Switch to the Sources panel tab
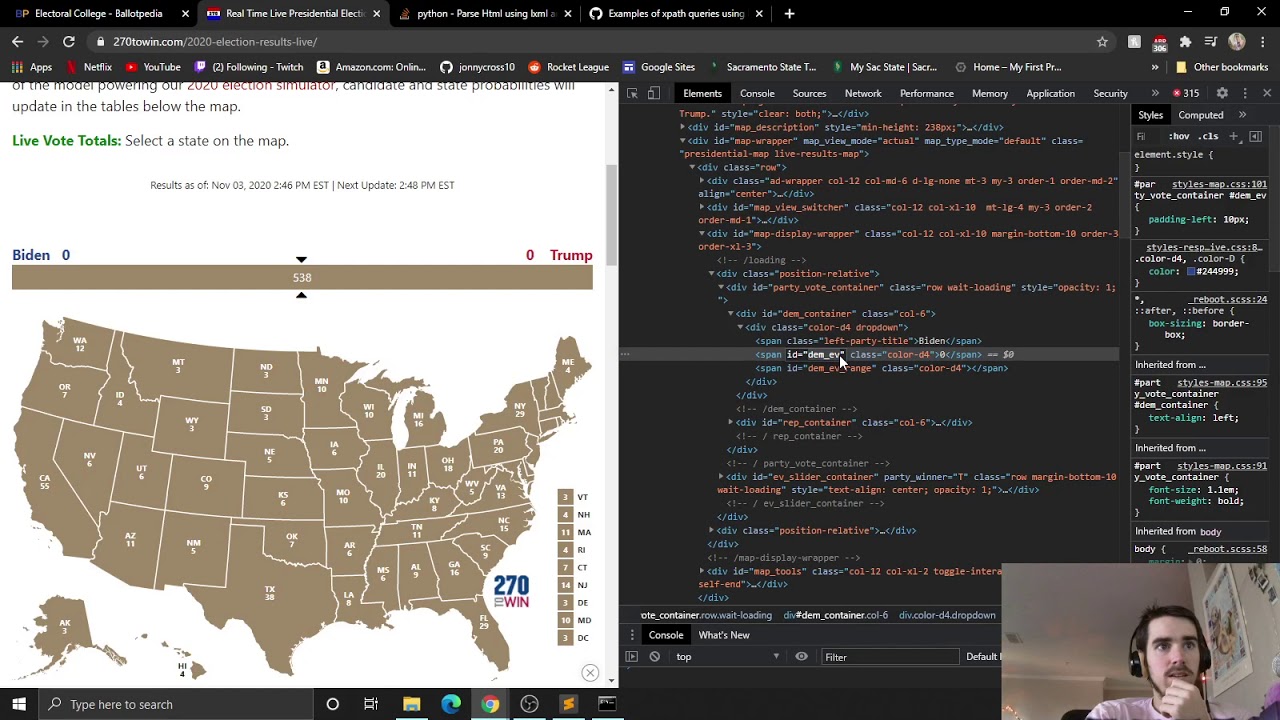The width and height of the screenshot is (1280, 720). click(809, 93)
